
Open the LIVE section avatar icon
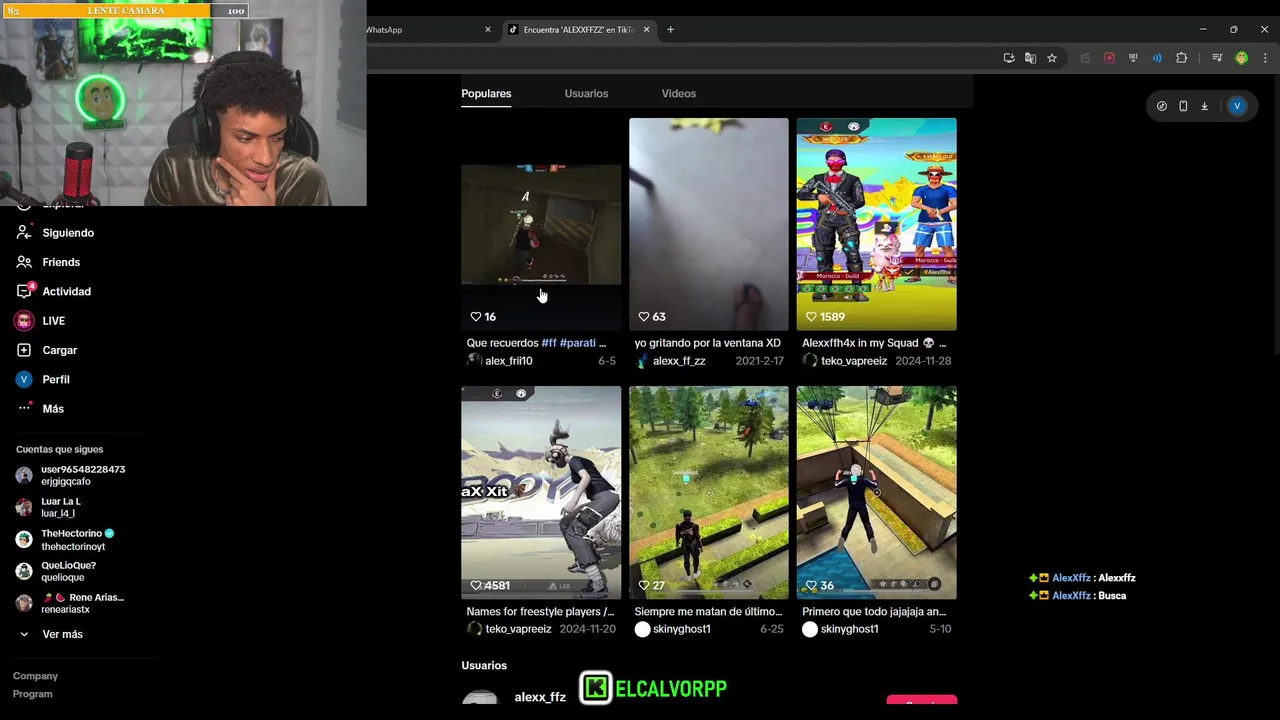[x=24, y=321]
